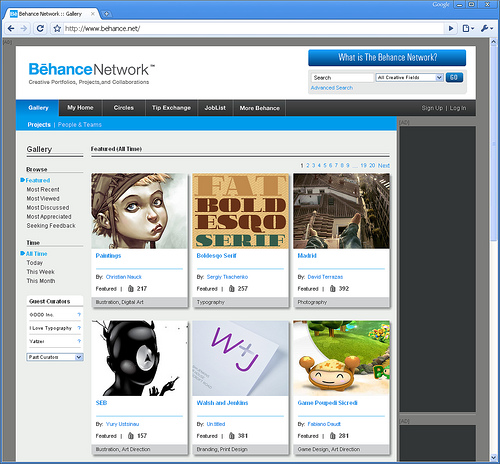500x464 pixels.
Task: Open the Paintings project thumbnail
Action: (139, 211)
